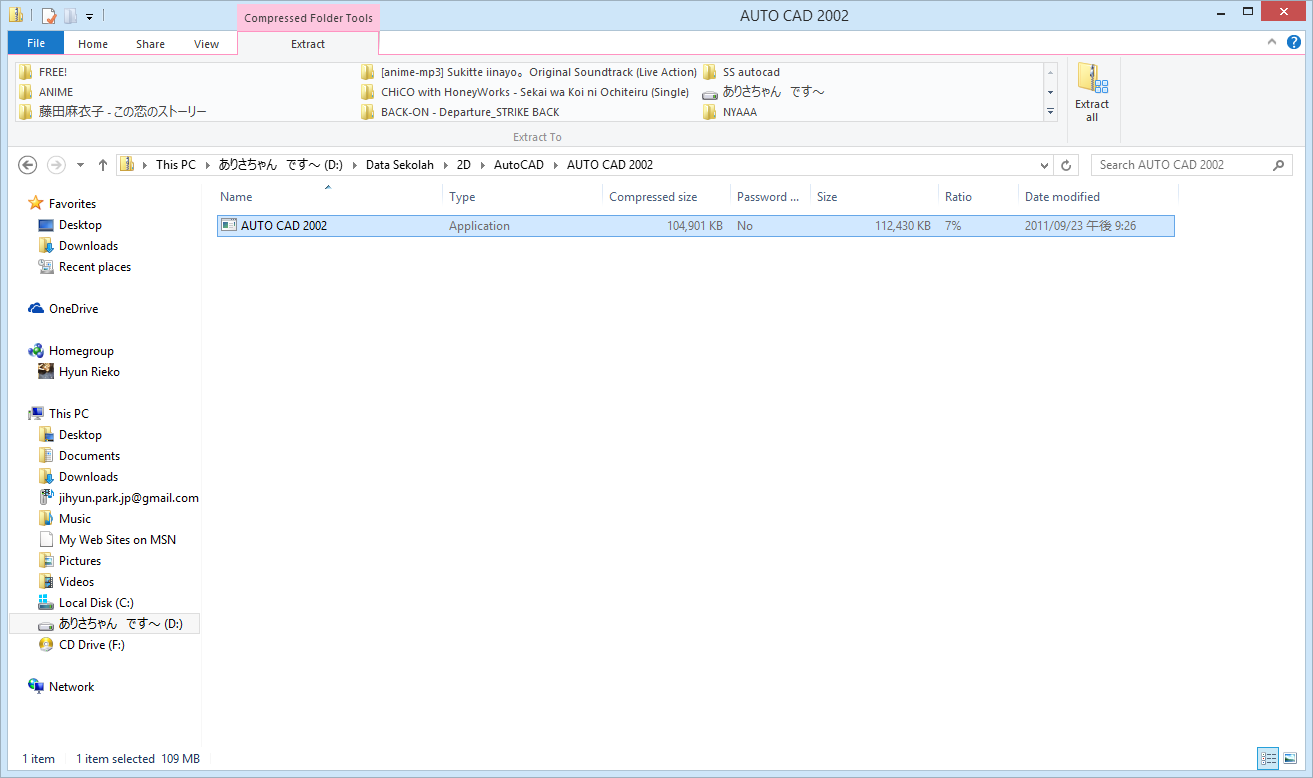
Task: Switch to the Home ribbon tab
Action: (93, 44)
